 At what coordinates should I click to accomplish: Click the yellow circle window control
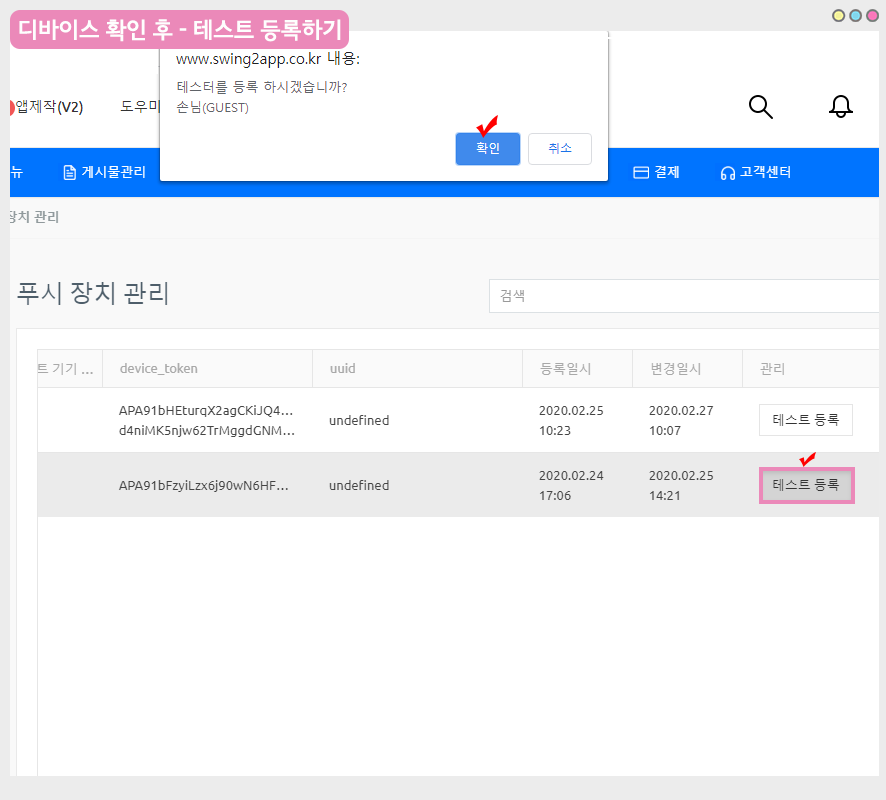(838, 15)
